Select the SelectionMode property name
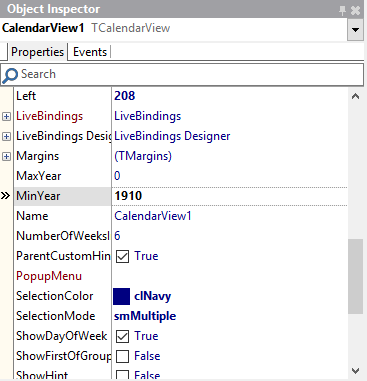The height and width of the screenshot is (381, 367). [x=56, y=316]
